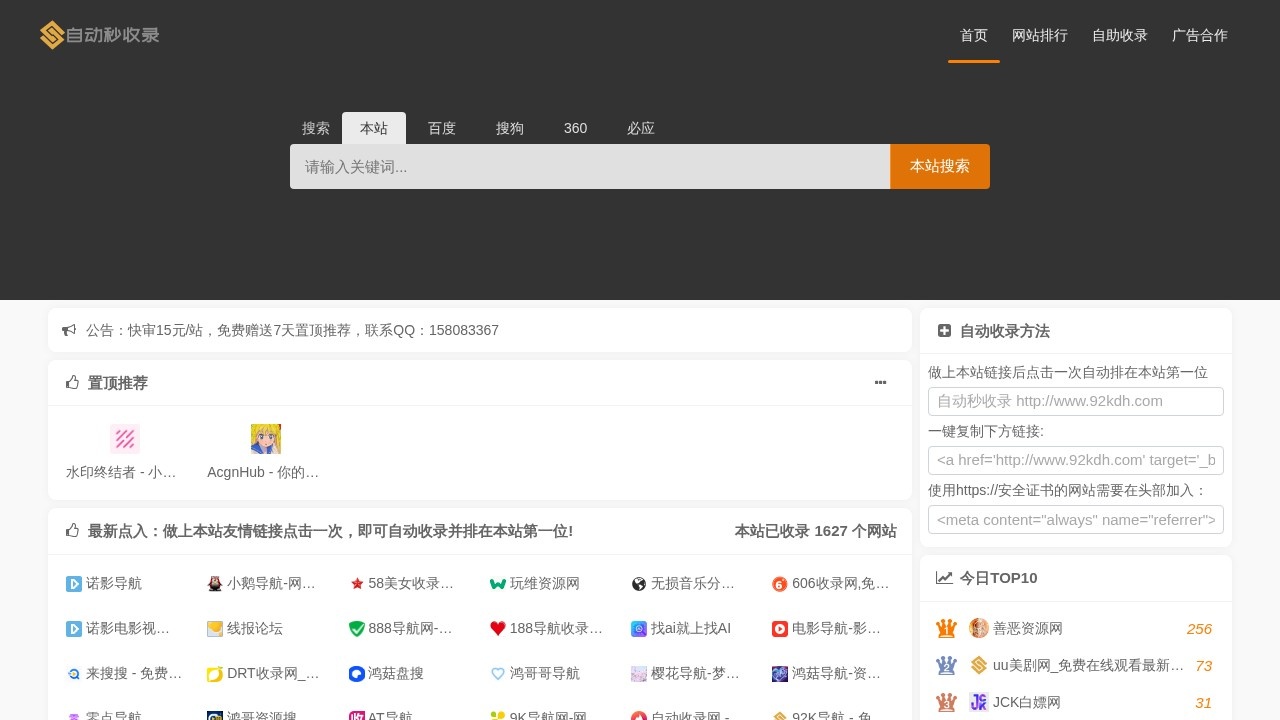Viewport: 1280px width, 720px height.
Task: Click the announcement megaphone icon
Action: click(x=69, y=330)
